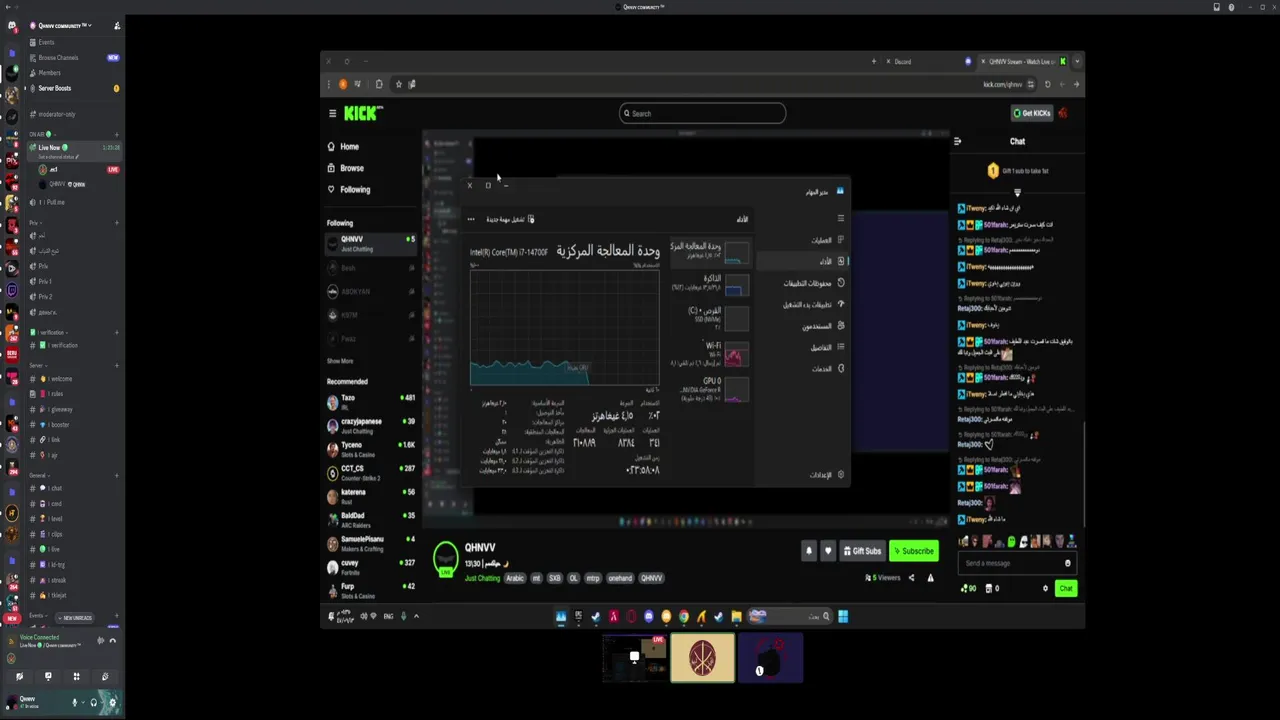Viewport: 1280px width, 720px height.
Task: Select the highlighted middle participant thumbnail
Action: (702, 658)
